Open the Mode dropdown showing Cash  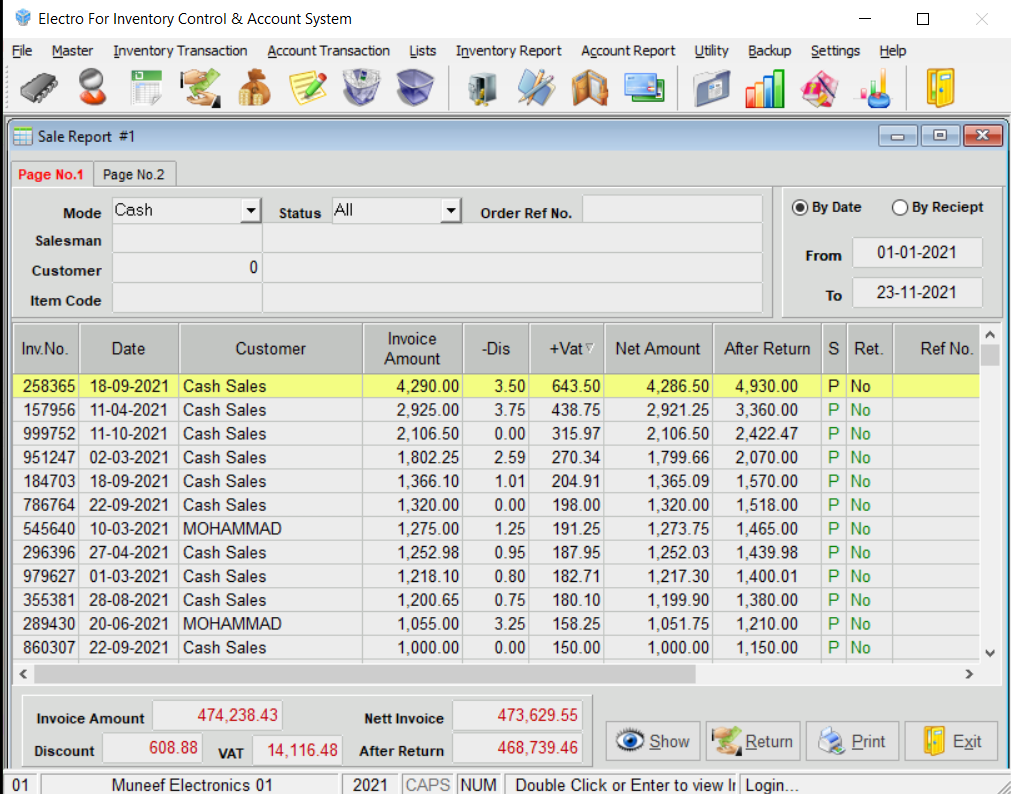tap(250, 211)
